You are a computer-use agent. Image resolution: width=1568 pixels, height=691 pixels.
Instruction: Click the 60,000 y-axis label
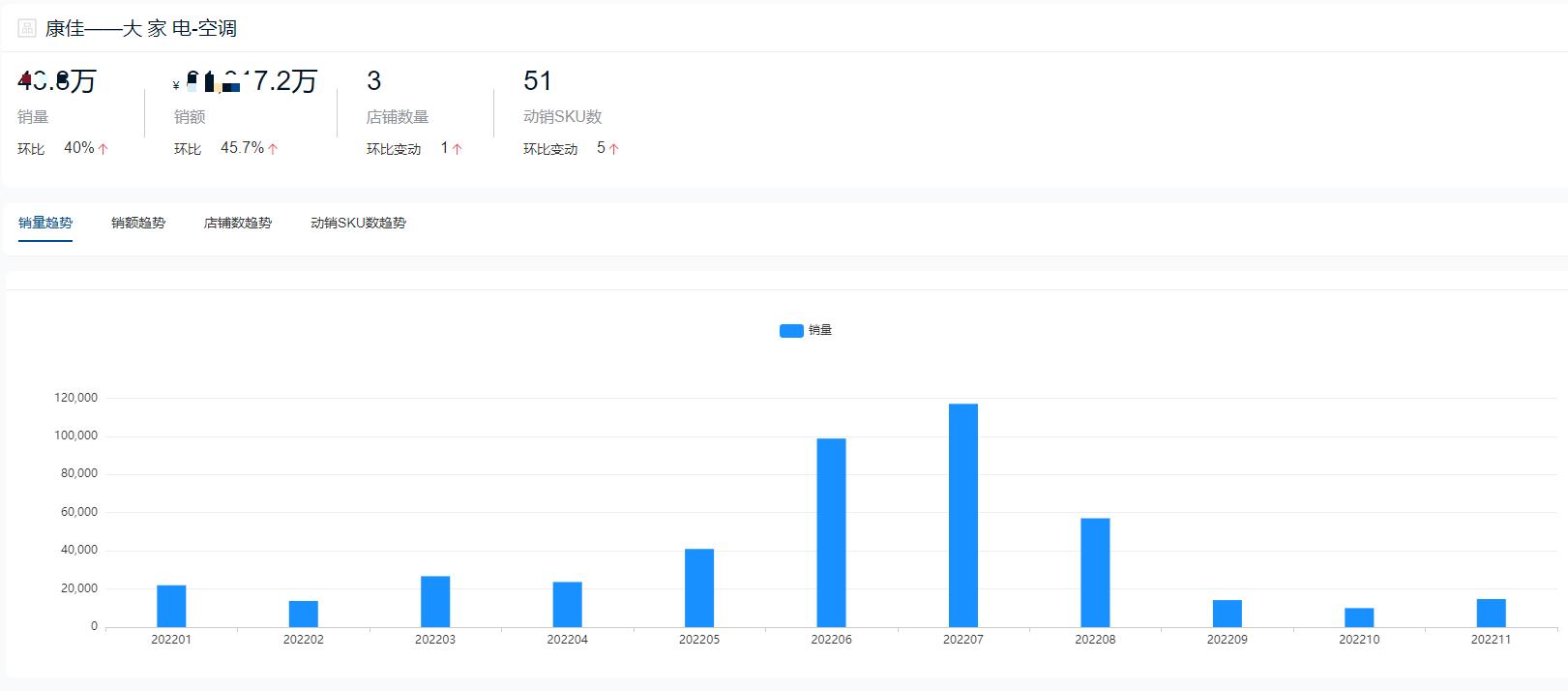(79, 512)
